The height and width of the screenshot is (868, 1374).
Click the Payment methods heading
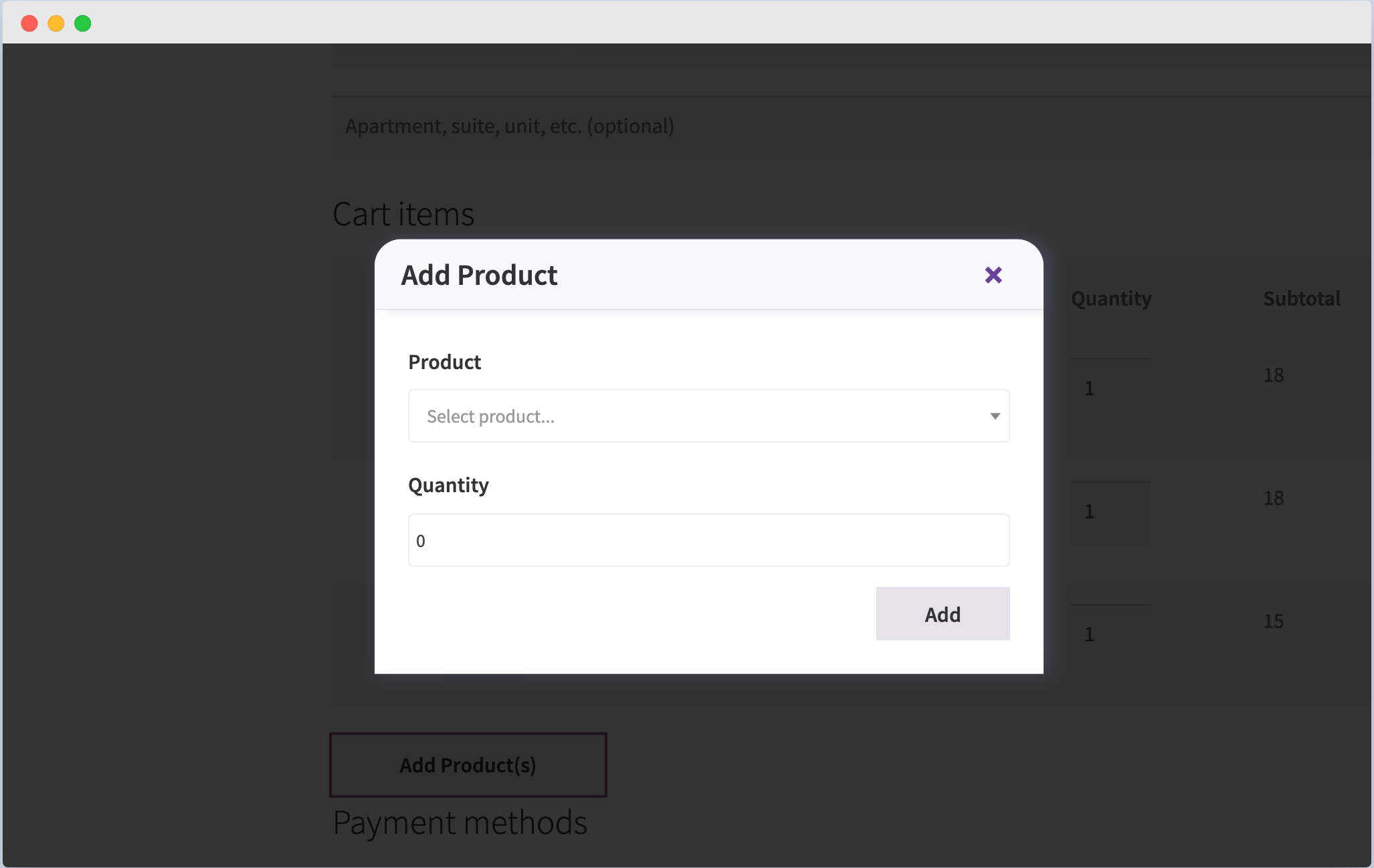point(459,822)
